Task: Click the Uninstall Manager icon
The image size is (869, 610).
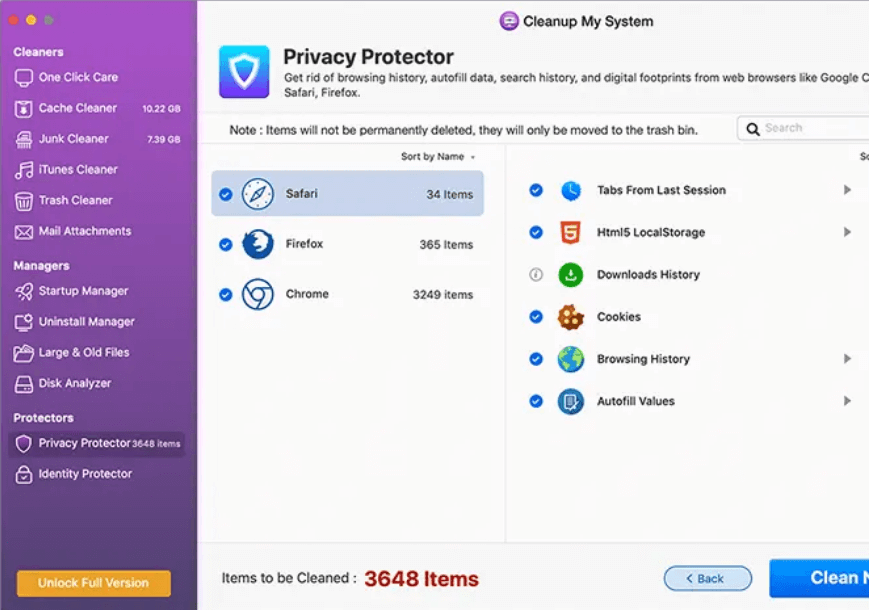Action: click(x=23, y=322)
